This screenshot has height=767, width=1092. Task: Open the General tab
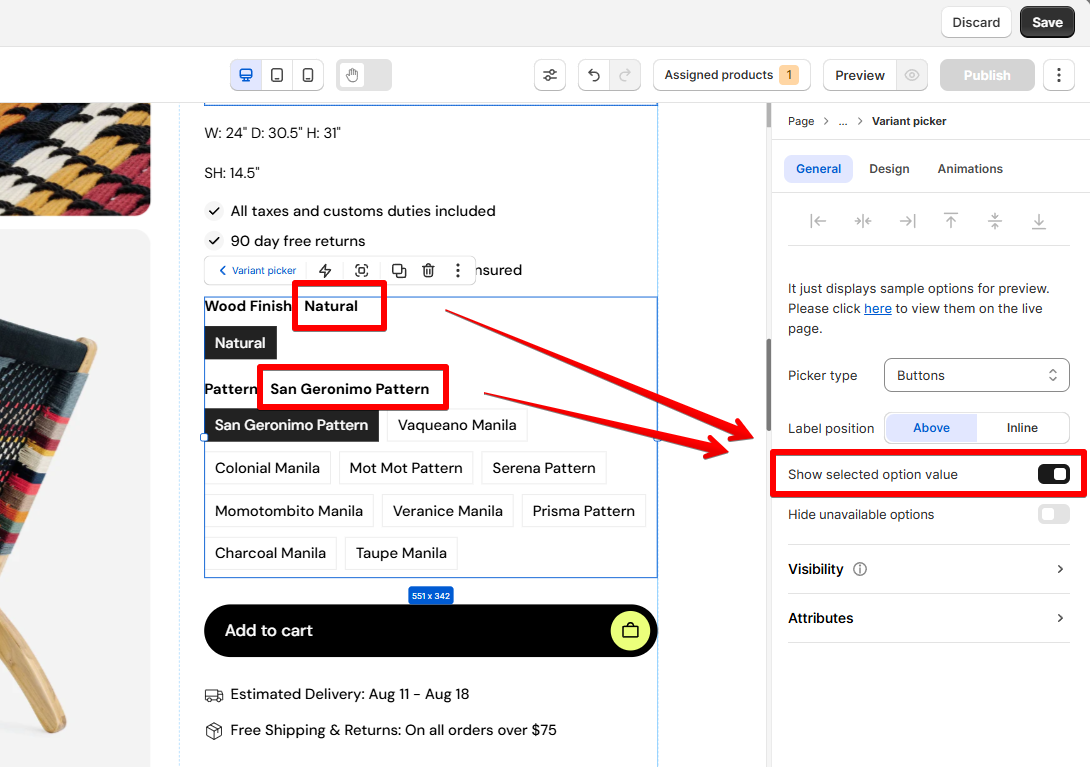coord(818,169)
